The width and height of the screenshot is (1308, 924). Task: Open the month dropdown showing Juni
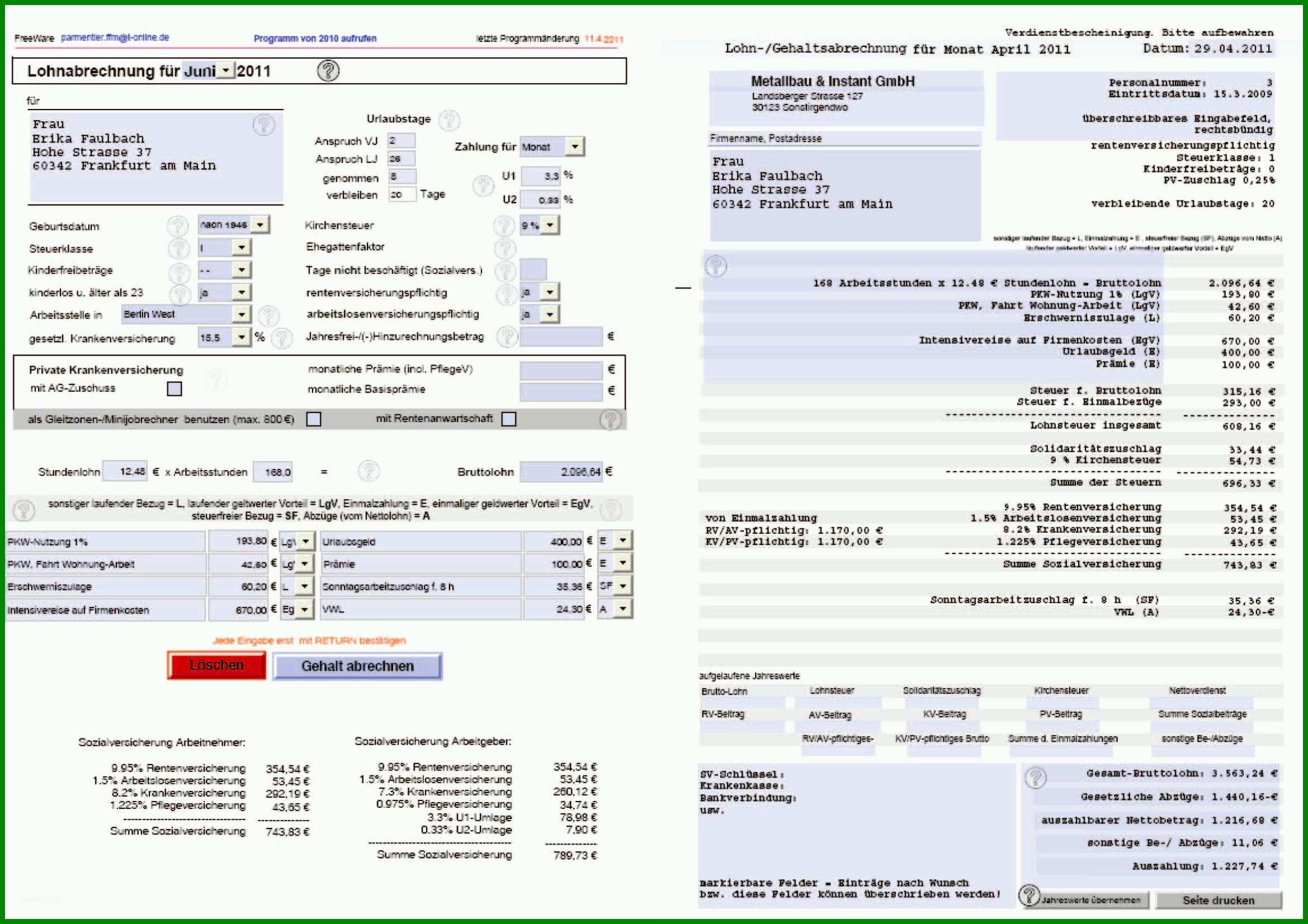coord(226,70)
